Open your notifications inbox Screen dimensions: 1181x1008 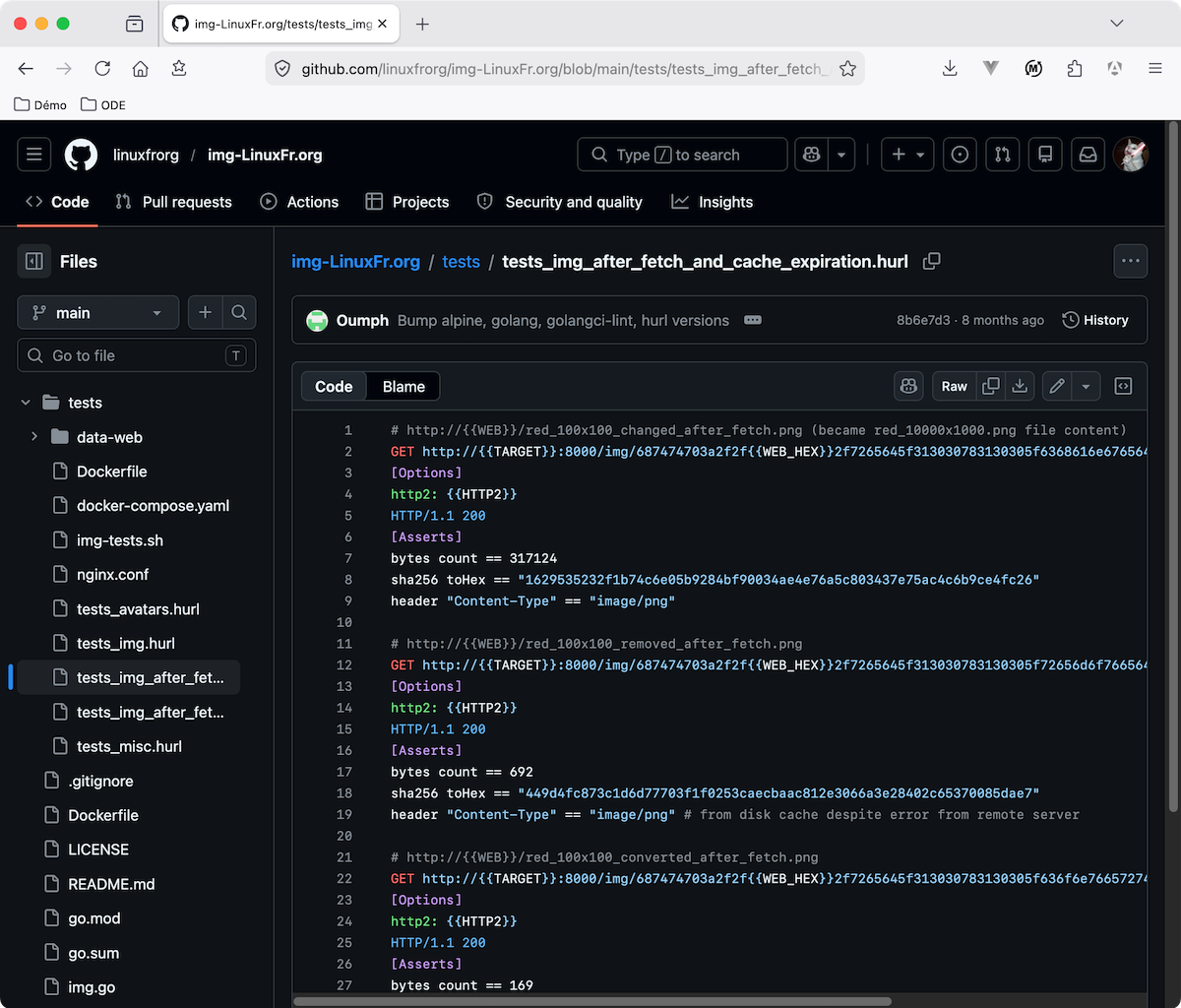[1088, 155]
